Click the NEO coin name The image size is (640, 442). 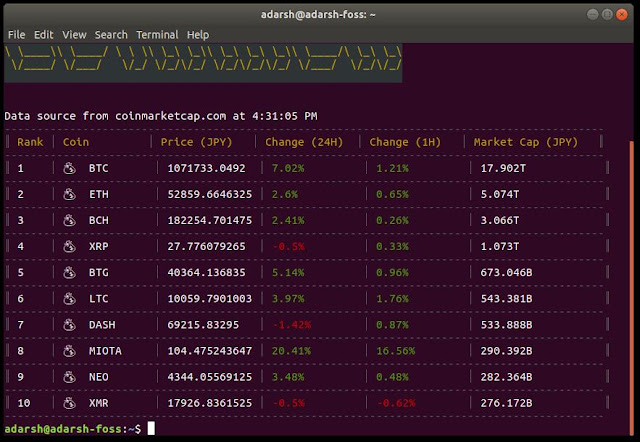pyautogui.click(x=99, y=377)
